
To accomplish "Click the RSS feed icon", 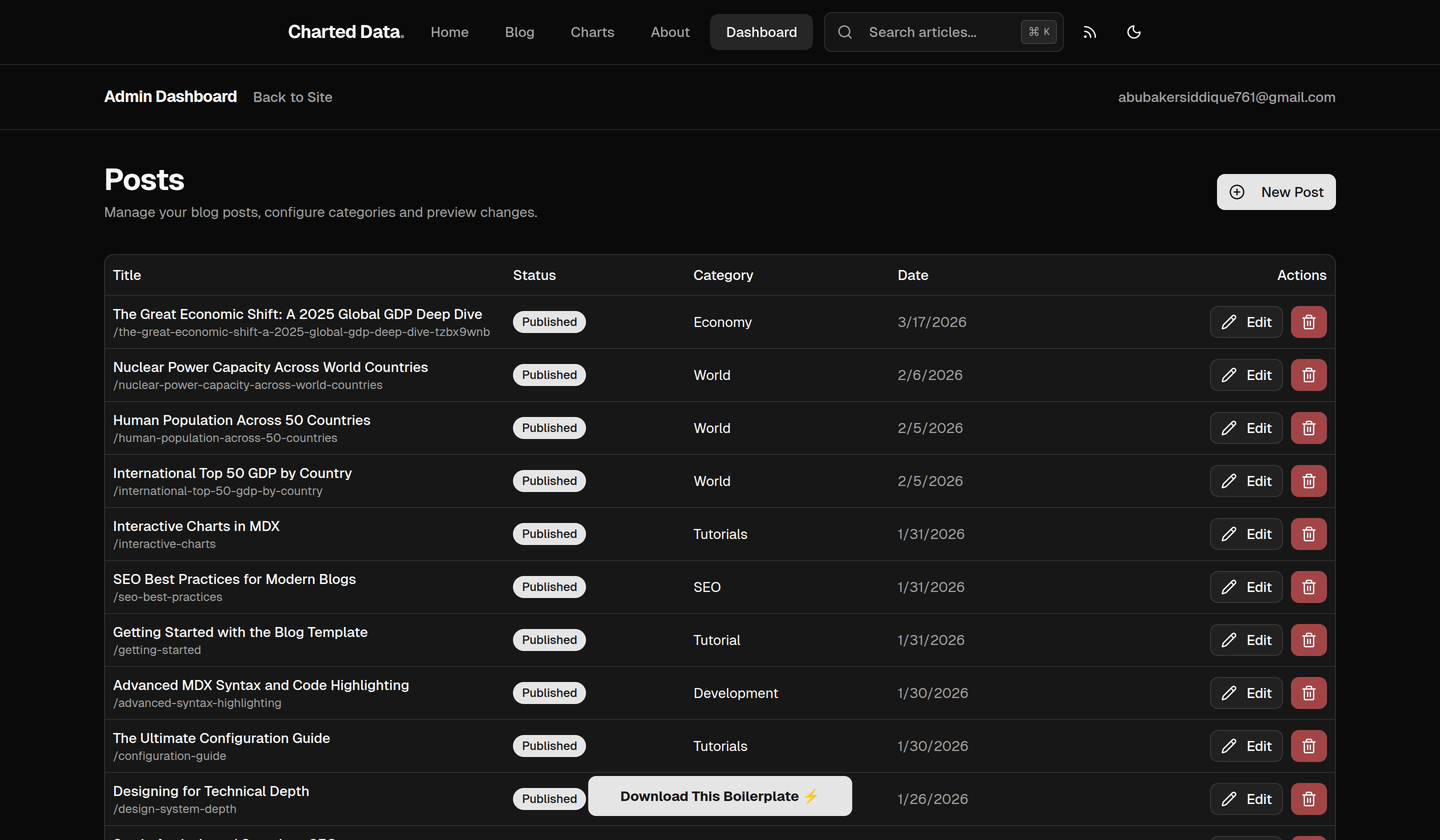I will [x=1089, y=32].
